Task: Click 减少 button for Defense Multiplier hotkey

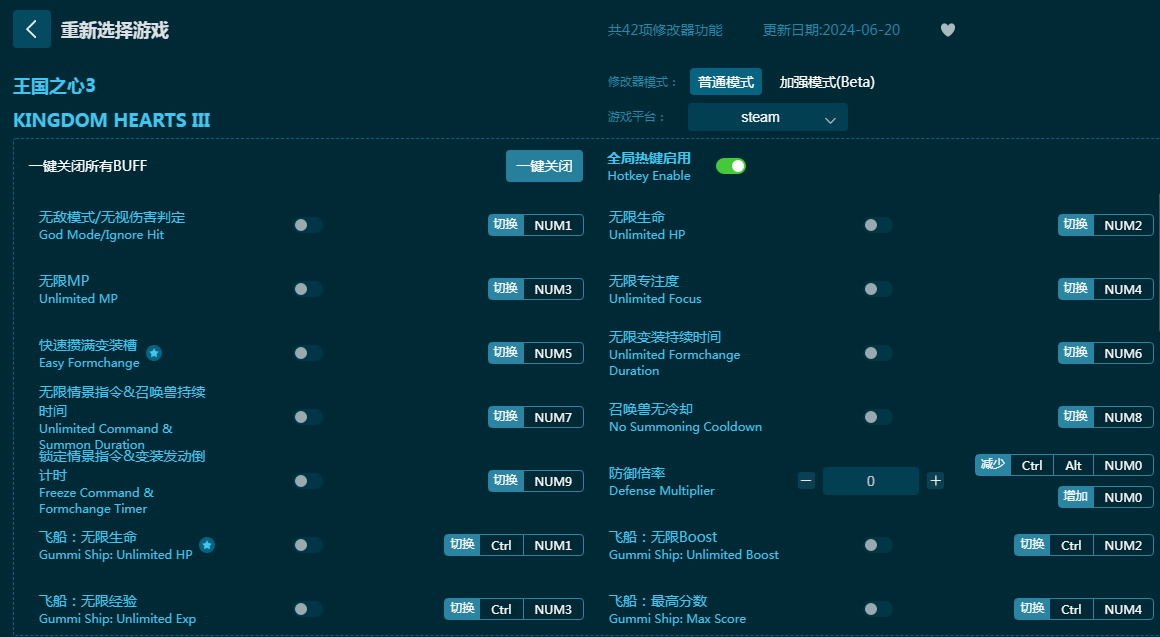Action: tap(993, 465)
